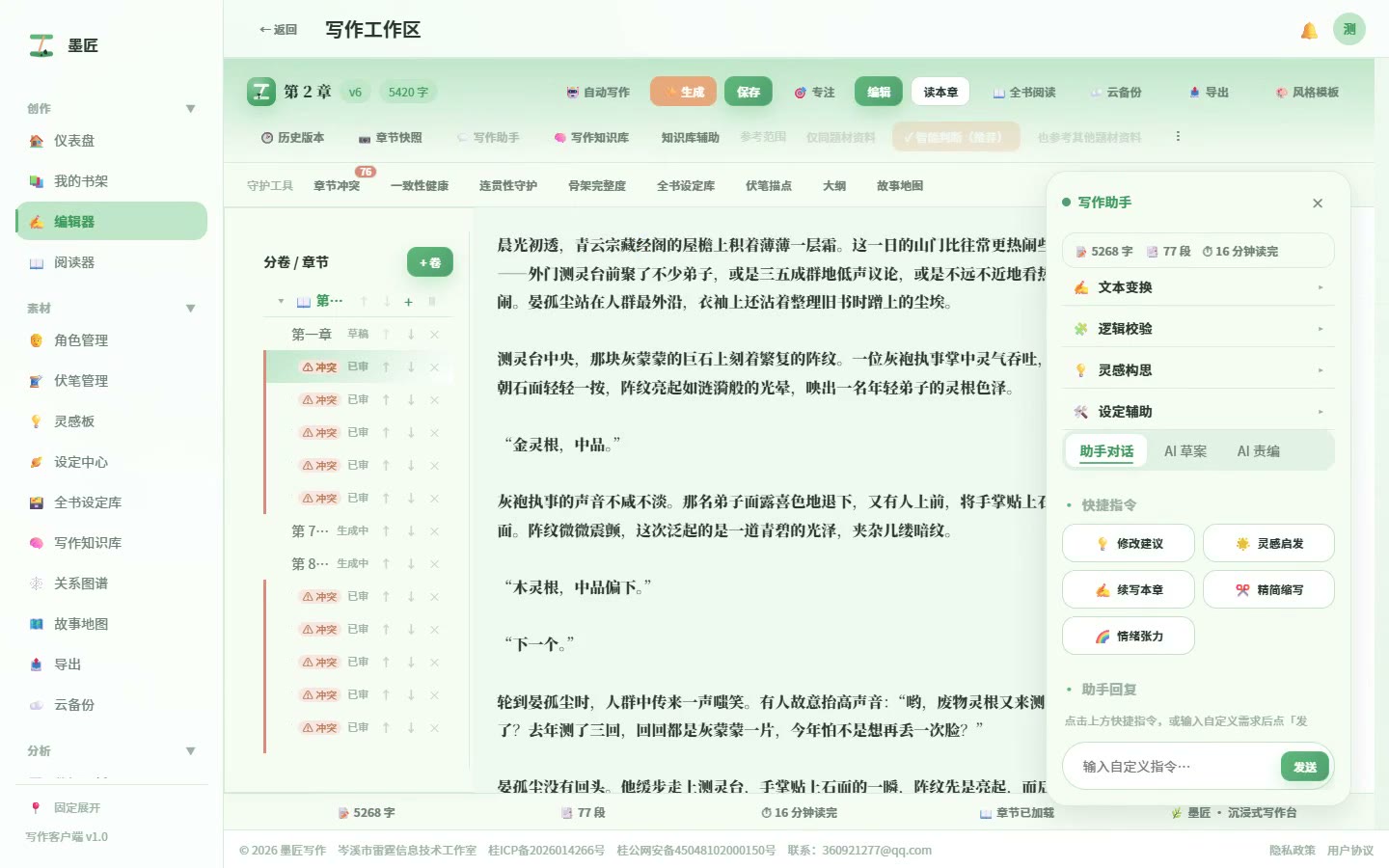Viewport: 1389px width, 868px height.
Task: Click 导出 in the chapter toolbar
Action: tap(1210, 93)
